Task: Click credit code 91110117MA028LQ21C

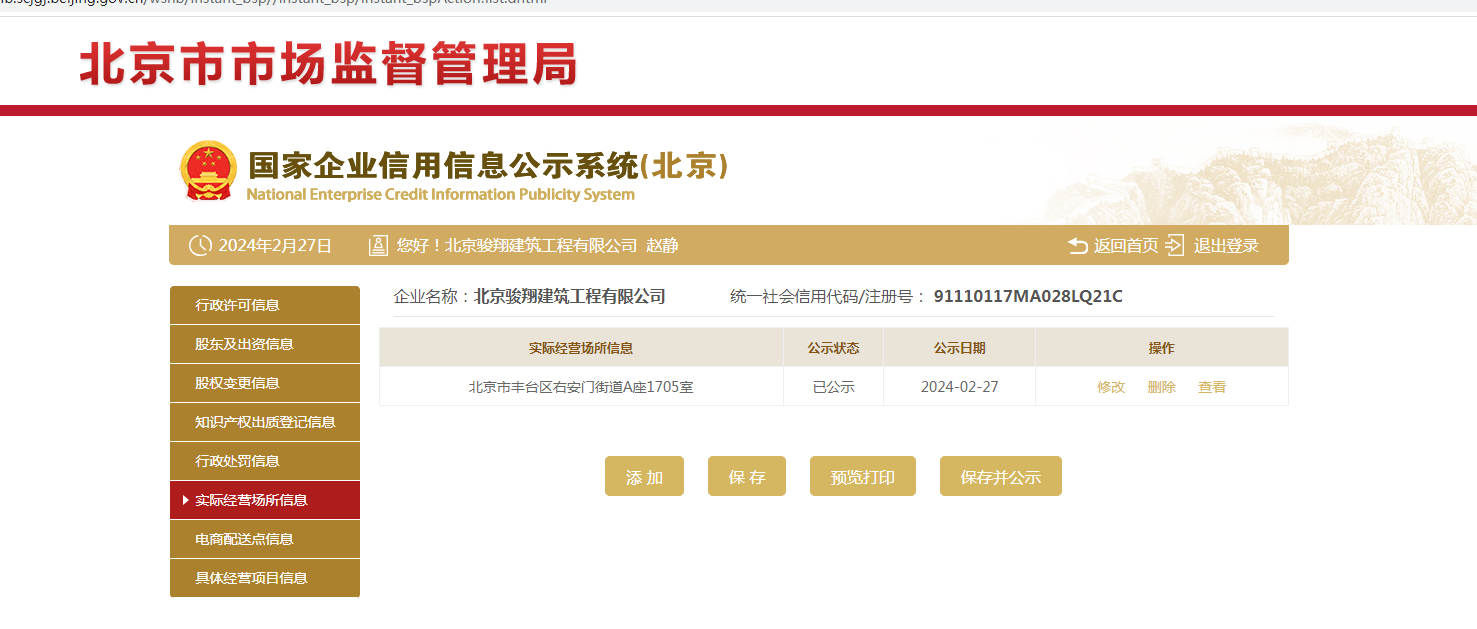Action: click(x=1028, y=296)
